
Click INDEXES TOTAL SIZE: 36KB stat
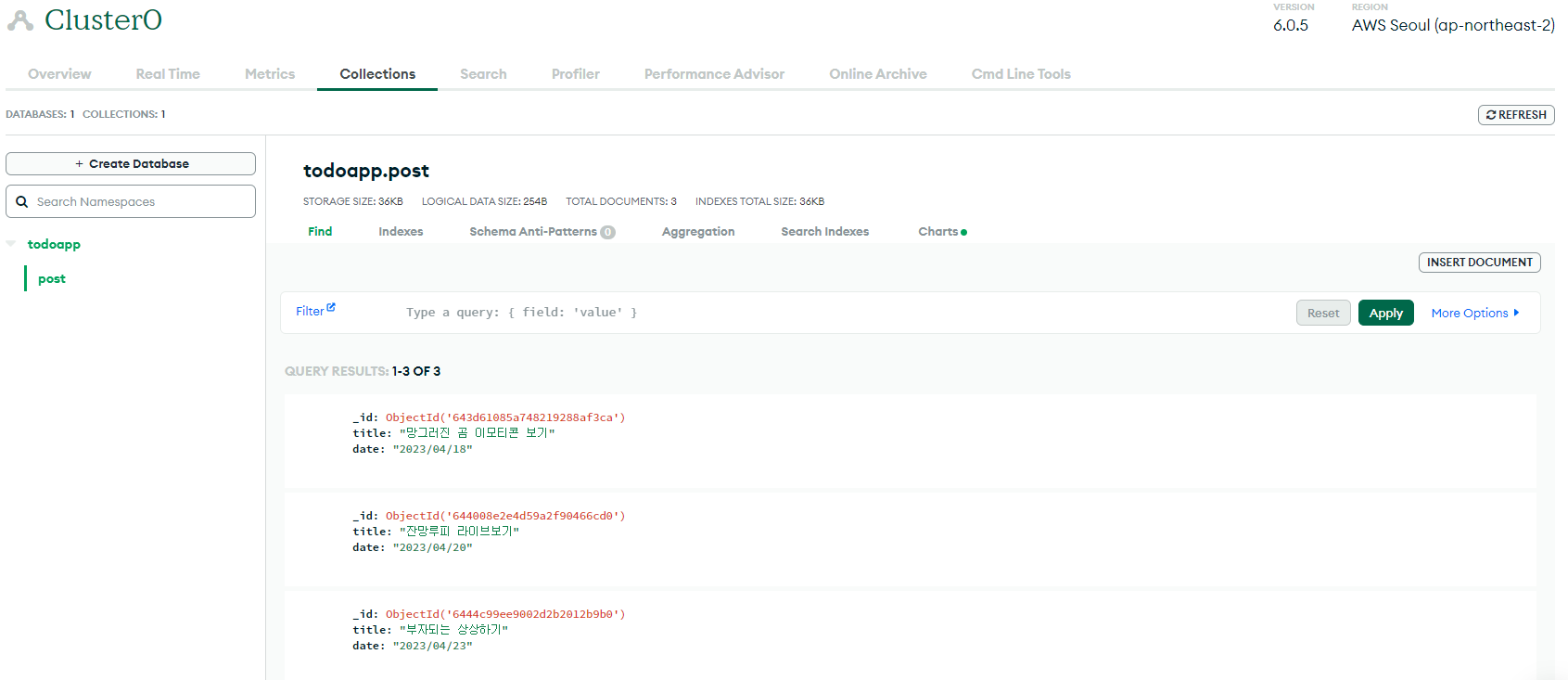tap(759, 201)
